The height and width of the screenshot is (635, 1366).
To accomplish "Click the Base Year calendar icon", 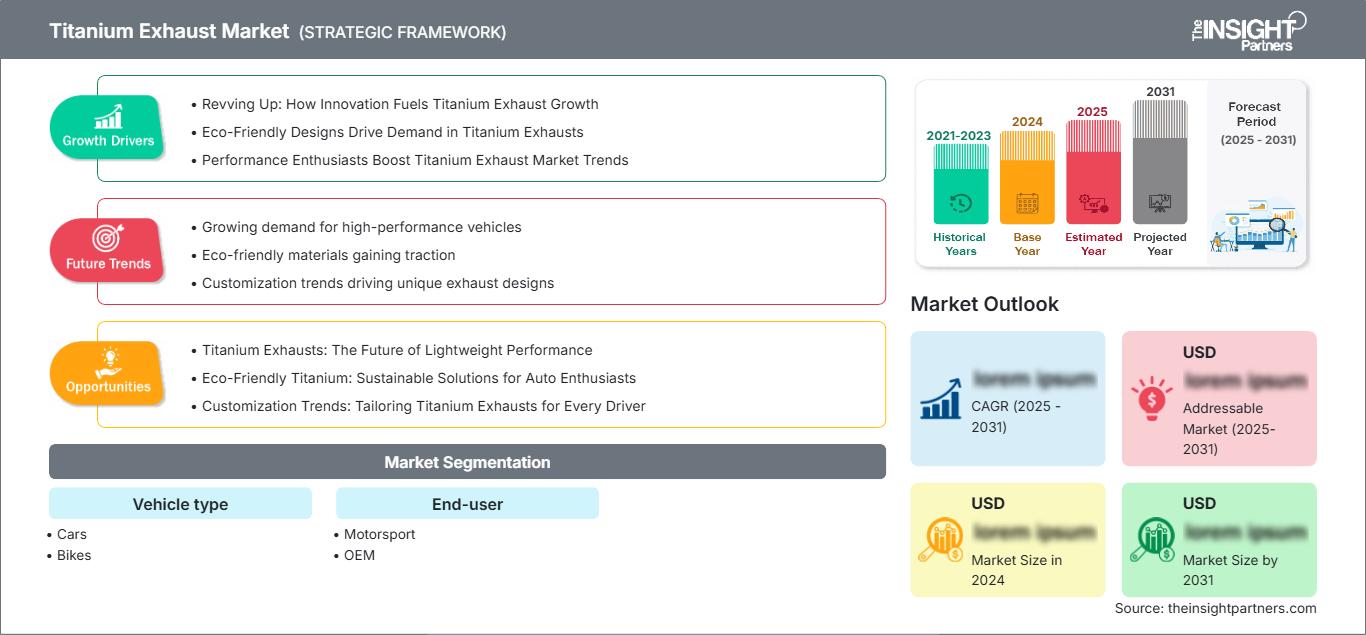I will 1027,204.
